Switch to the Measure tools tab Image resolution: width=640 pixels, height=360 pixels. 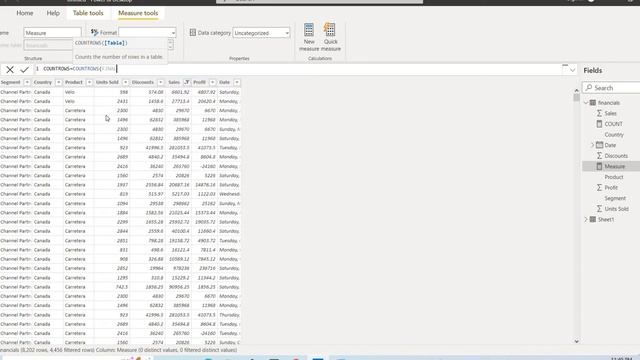click(x=138, y=13)
